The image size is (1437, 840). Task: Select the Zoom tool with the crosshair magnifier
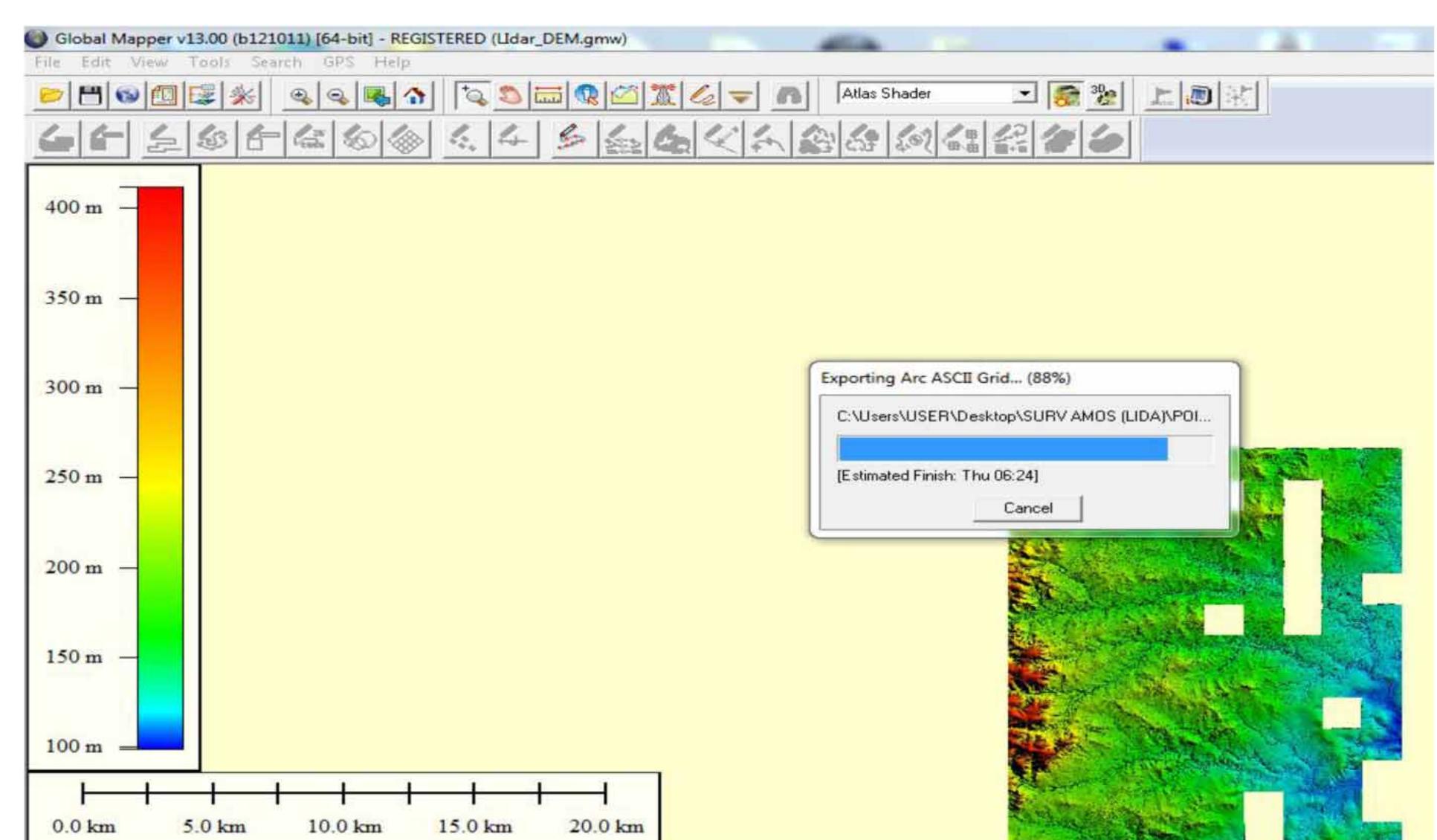tap(472, 96)
